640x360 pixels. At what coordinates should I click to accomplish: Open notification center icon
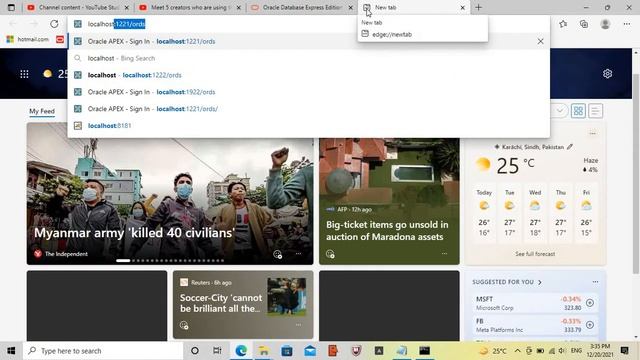(x=624, y=351)
